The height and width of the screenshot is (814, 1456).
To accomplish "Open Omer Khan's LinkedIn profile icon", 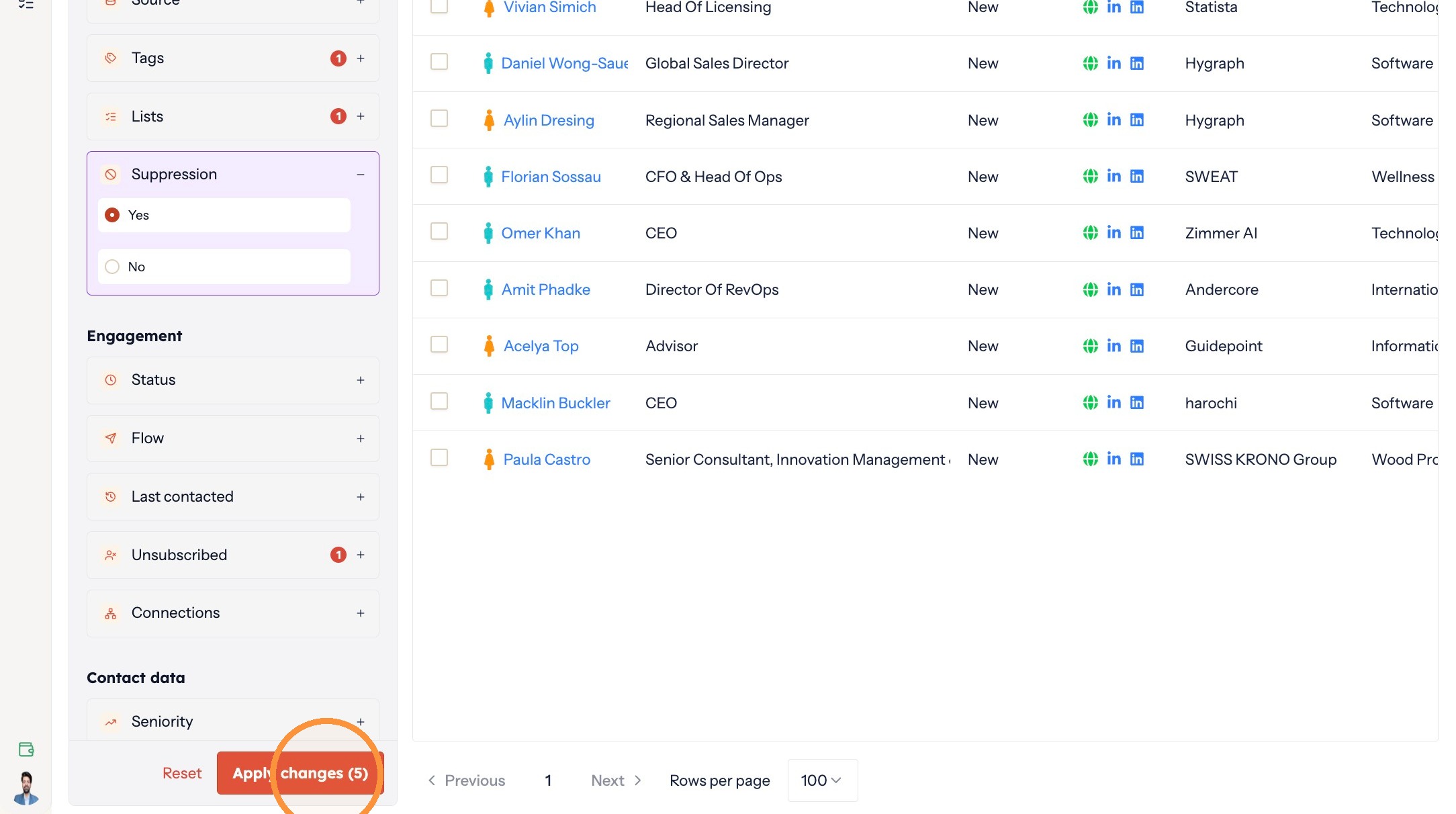I will click(x=1113, y=233).
